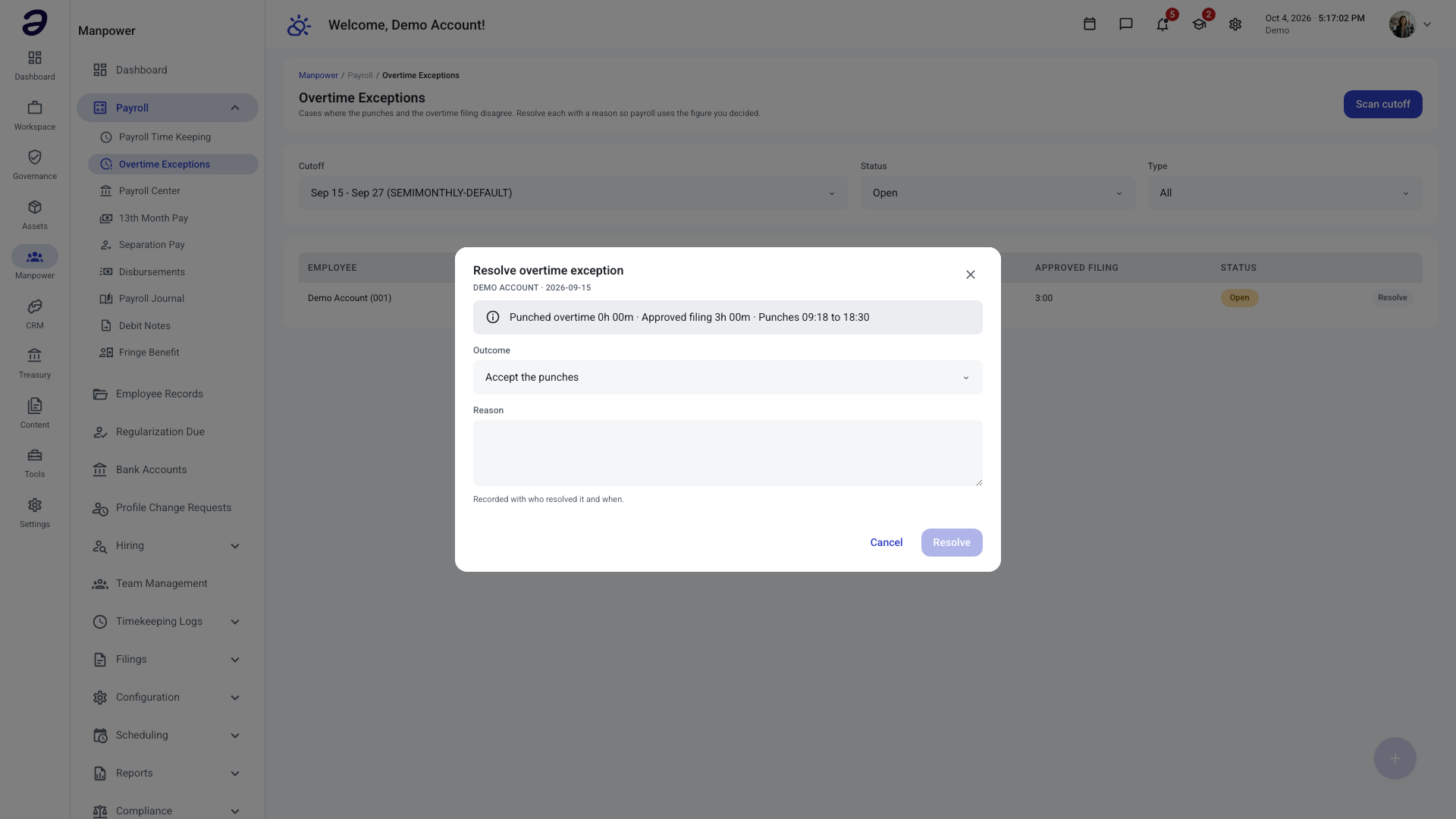
Task: Open Team Management menu item
Action: pos(168,584)
